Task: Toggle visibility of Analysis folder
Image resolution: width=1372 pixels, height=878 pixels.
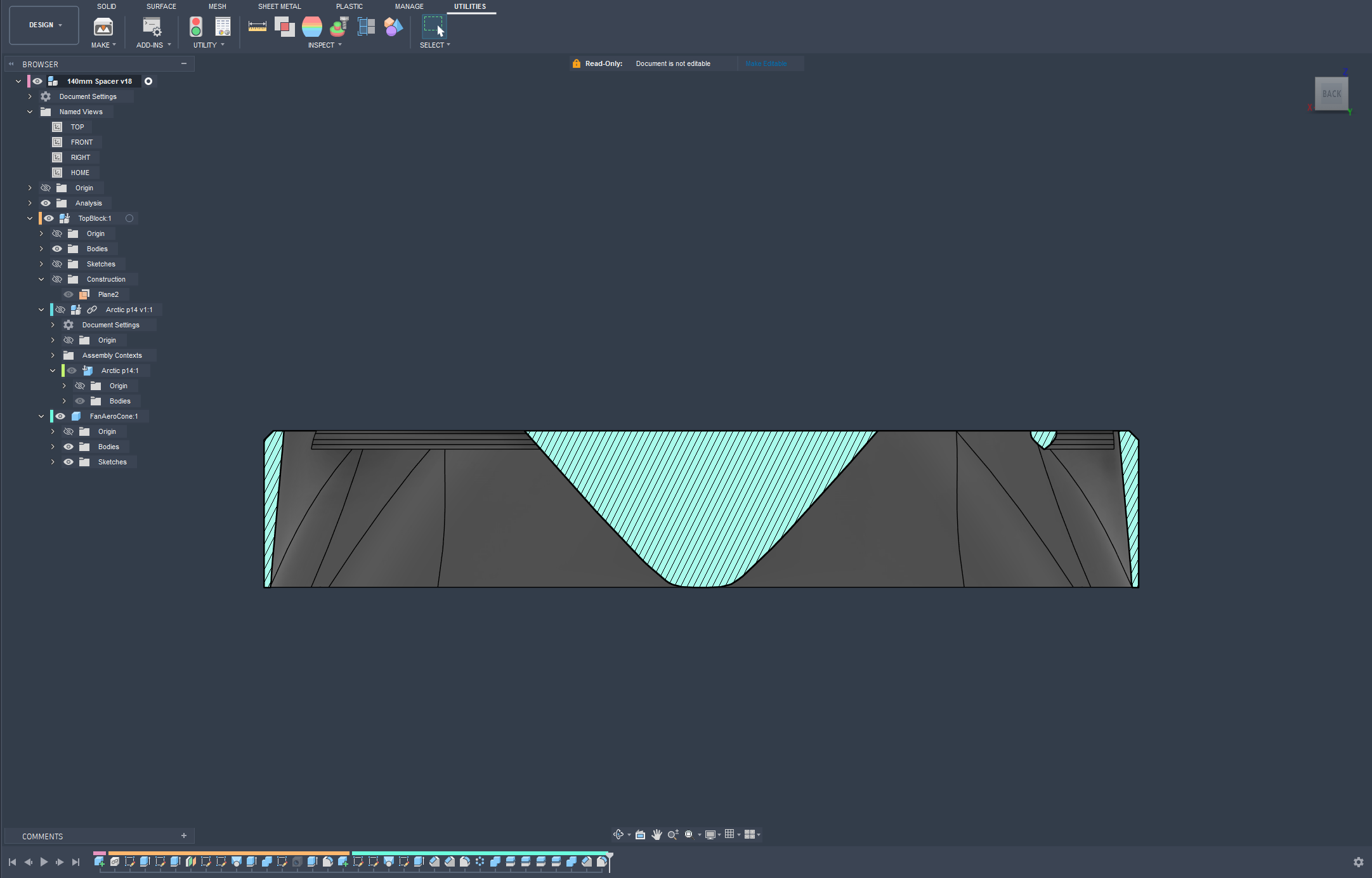Action: point(46,203)
